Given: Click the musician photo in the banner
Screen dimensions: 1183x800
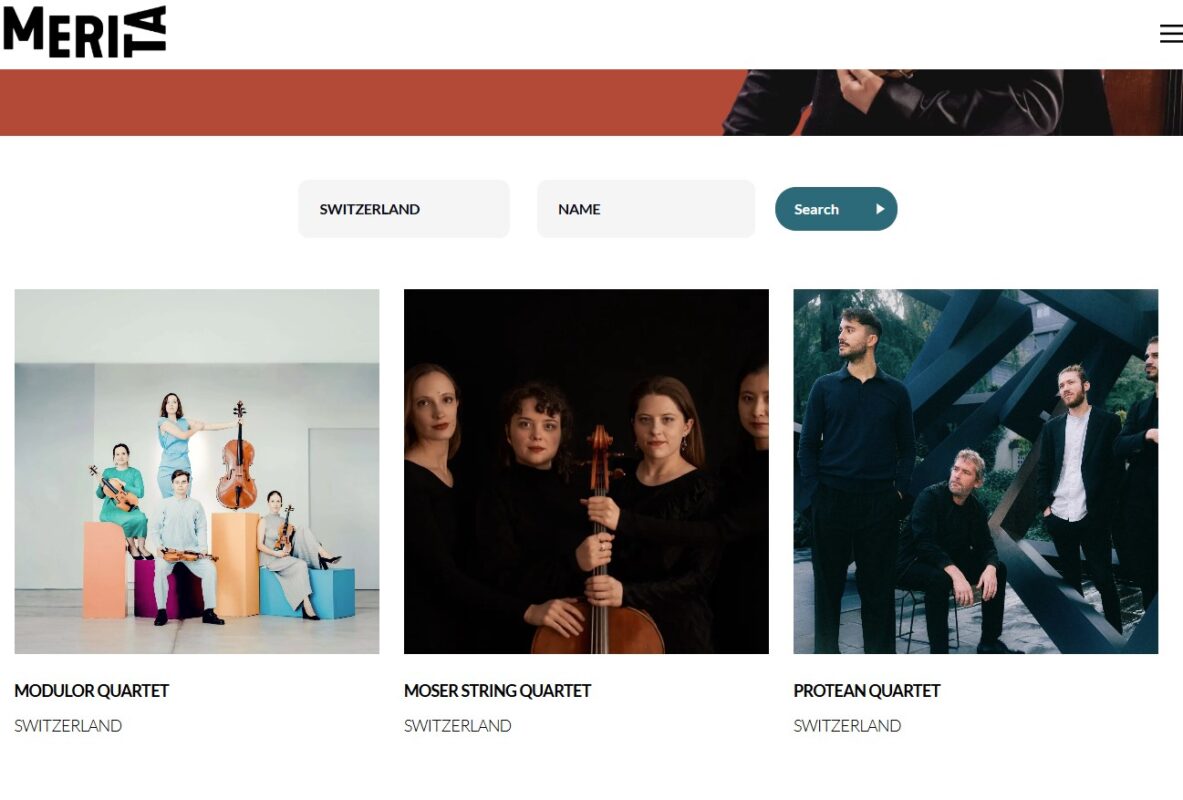Looking at the screenshot, I should click(x=952, y=103).
